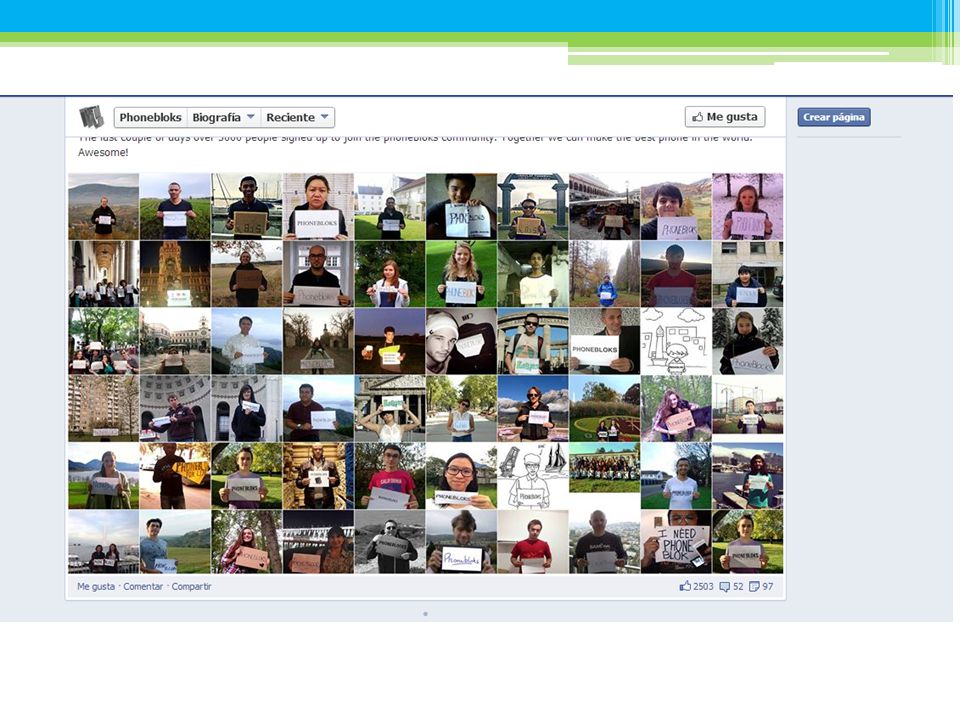Click the Me gusta thumbs-up button

coord(725,117)
